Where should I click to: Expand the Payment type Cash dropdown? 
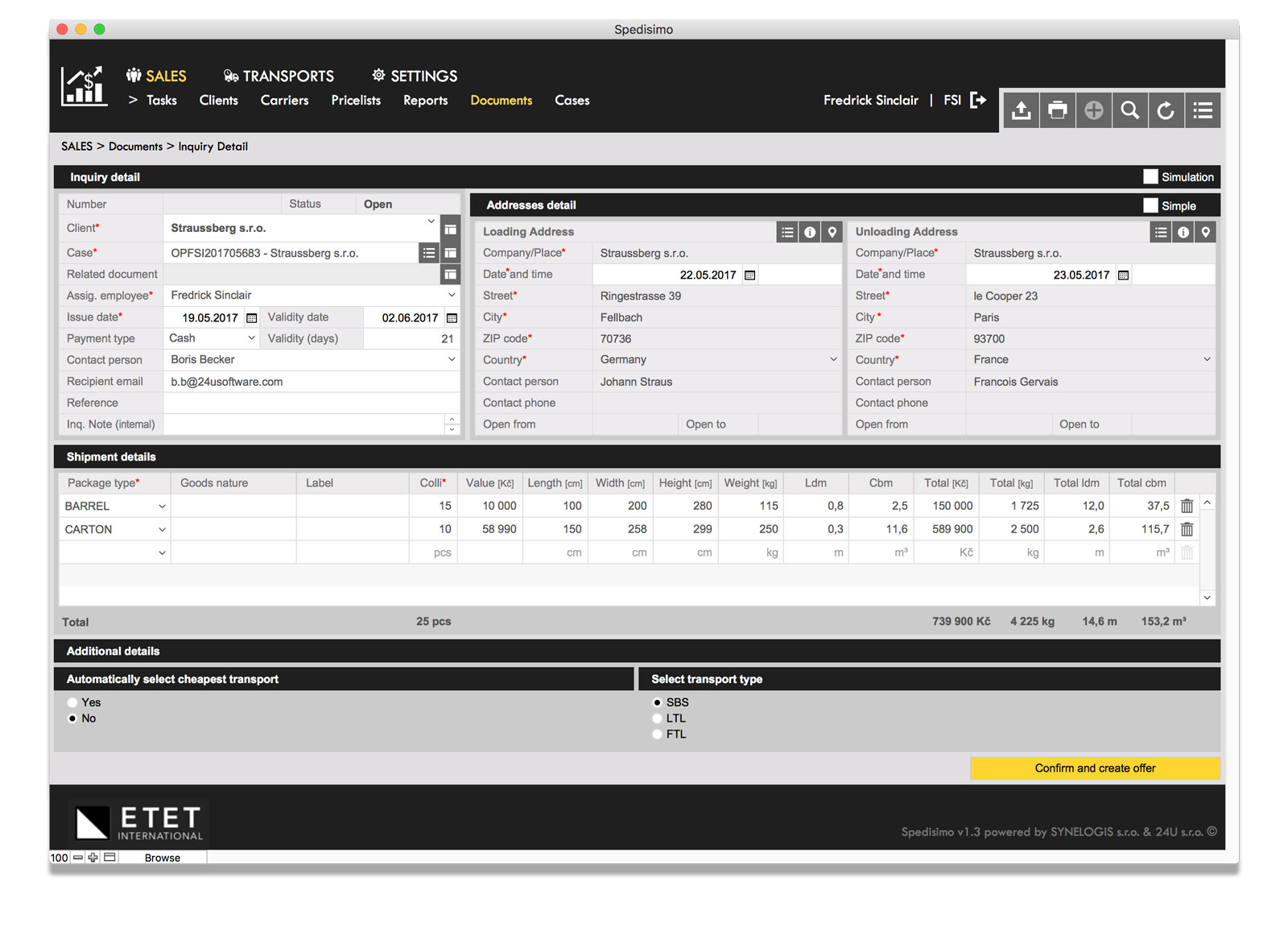pos(251,338)
